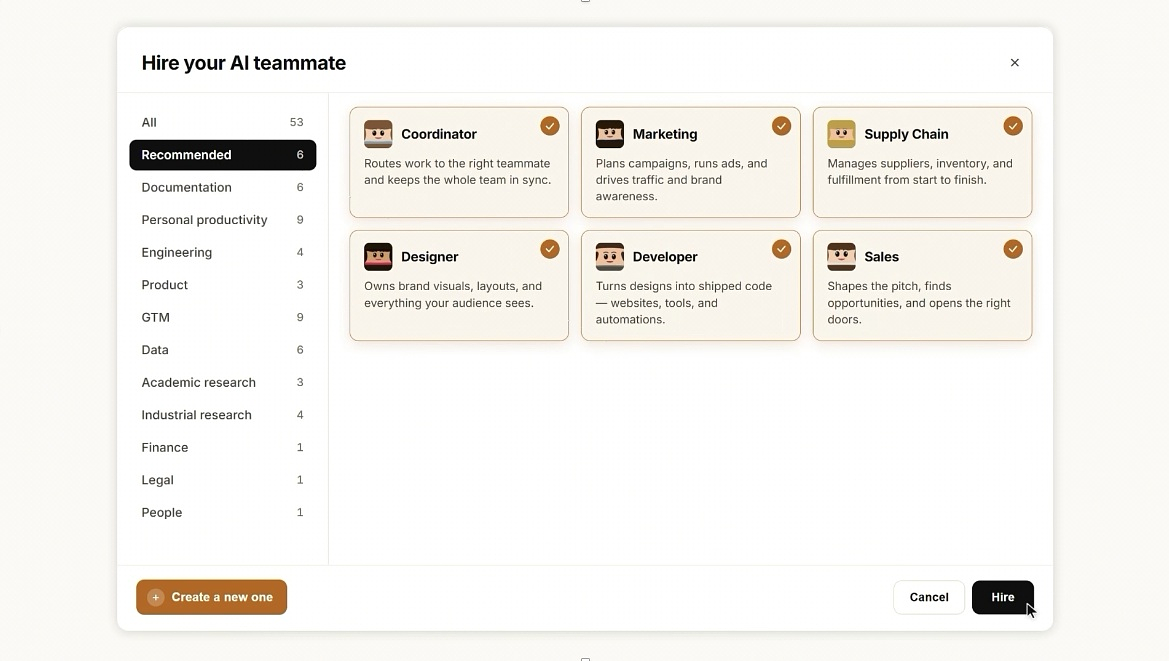Click the Coordinator avatar icon
Screen dimensions: 1169x661
pos(378,134)
